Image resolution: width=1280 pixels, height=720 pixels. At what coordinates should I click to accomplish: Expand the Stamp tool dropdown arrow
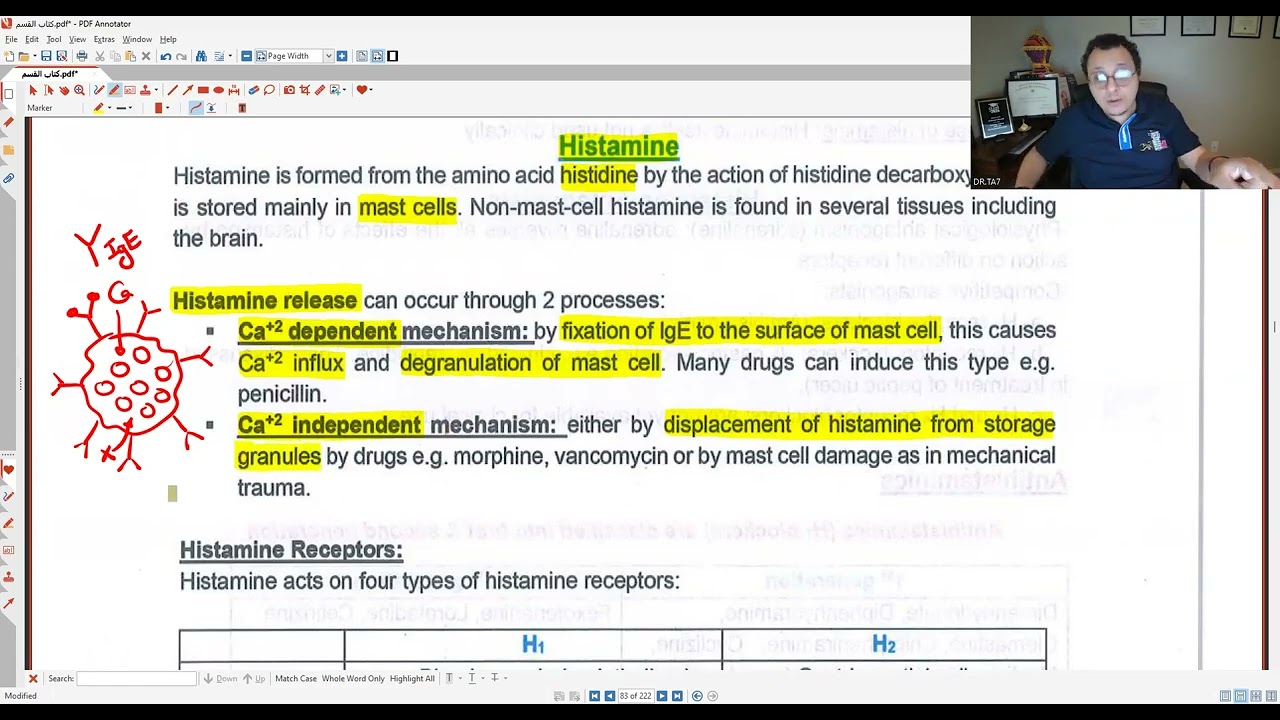click(x=156, y=90)
